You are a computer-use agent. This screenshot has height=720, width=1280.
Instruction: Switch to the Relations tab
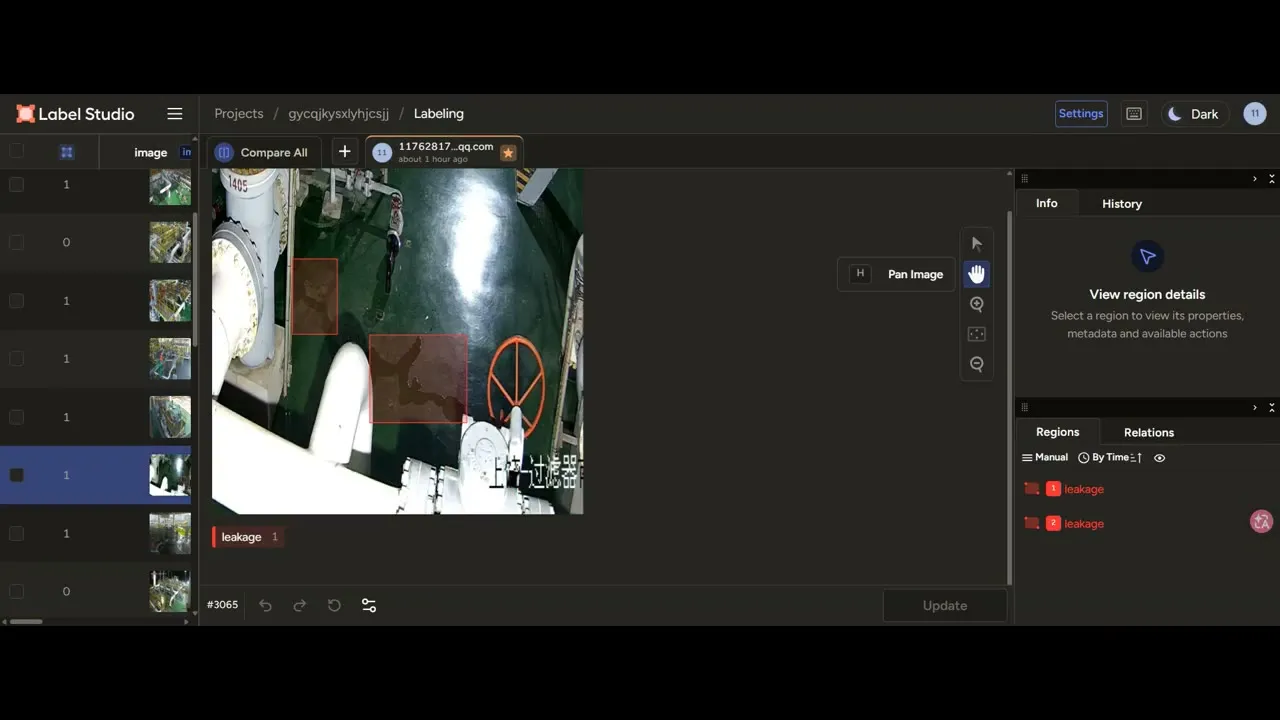click(1149, 432)
